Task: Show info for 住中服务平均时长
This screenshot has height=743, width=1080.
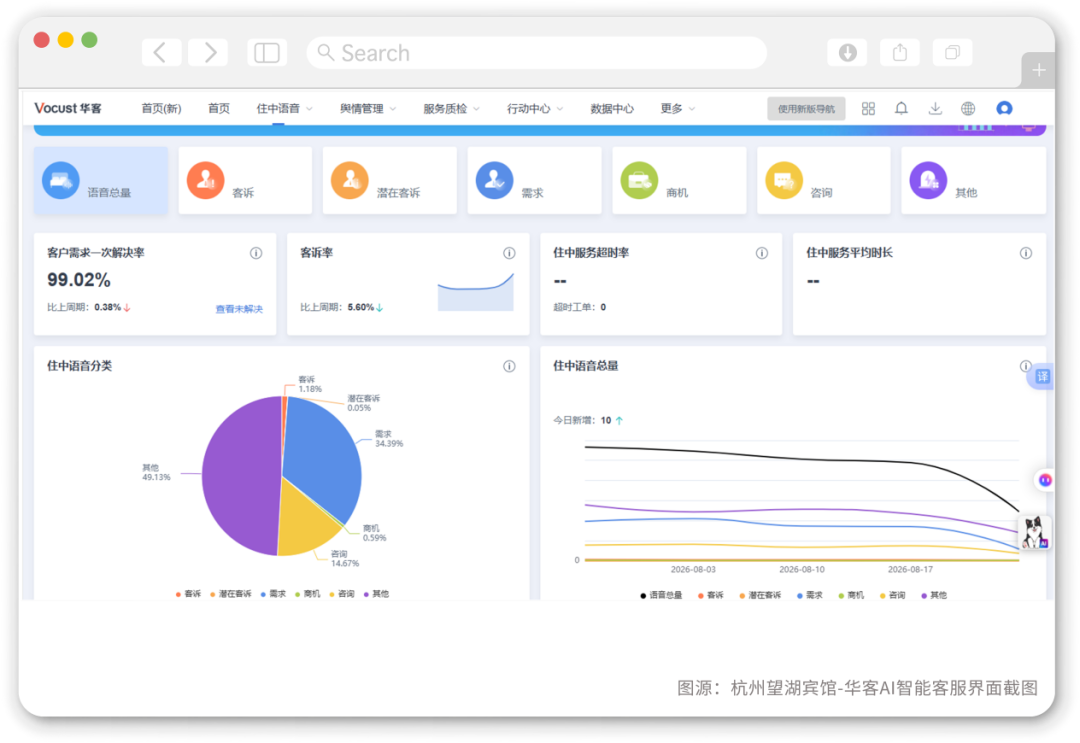Action: [x=1026, y=253]
